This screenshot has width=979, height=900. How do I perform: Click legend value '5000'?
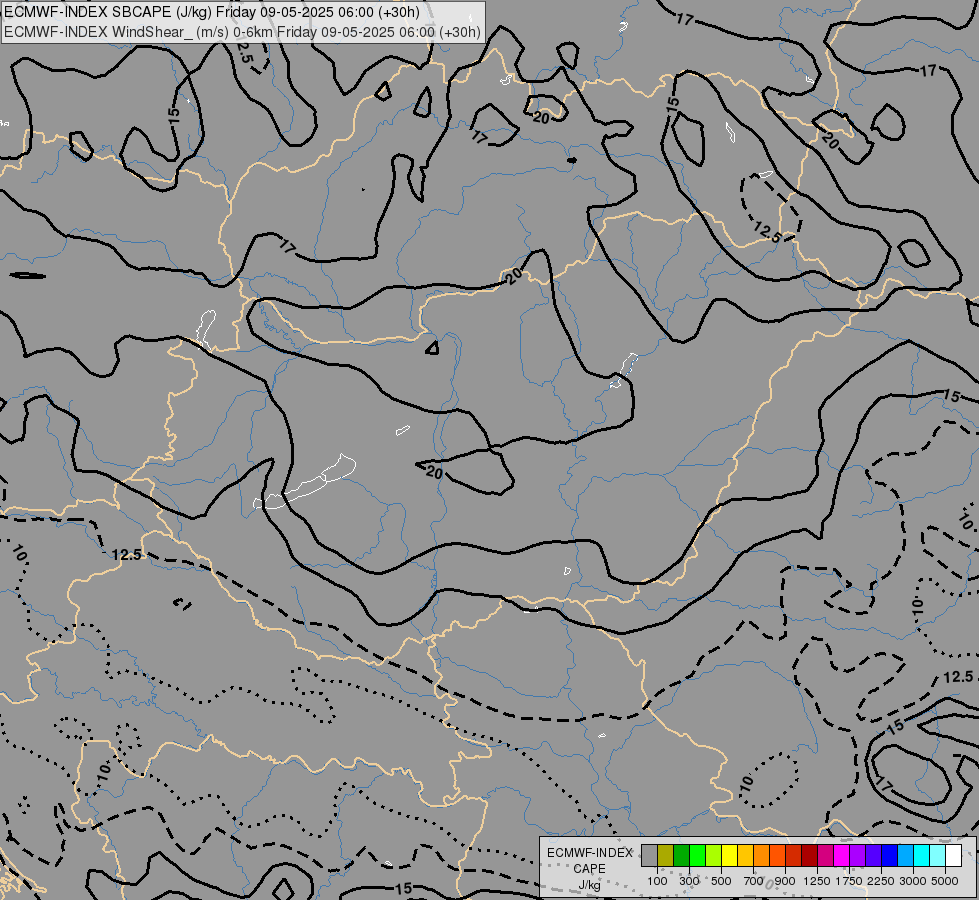(945, 881)
